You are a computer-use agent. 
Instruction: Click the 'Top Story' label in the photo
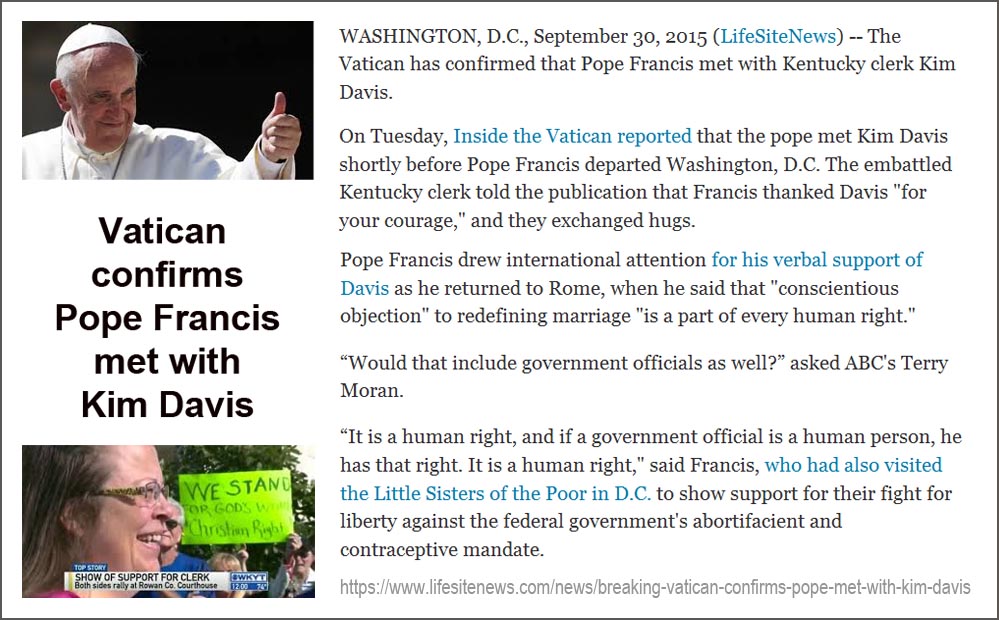(x=90, y=567)
